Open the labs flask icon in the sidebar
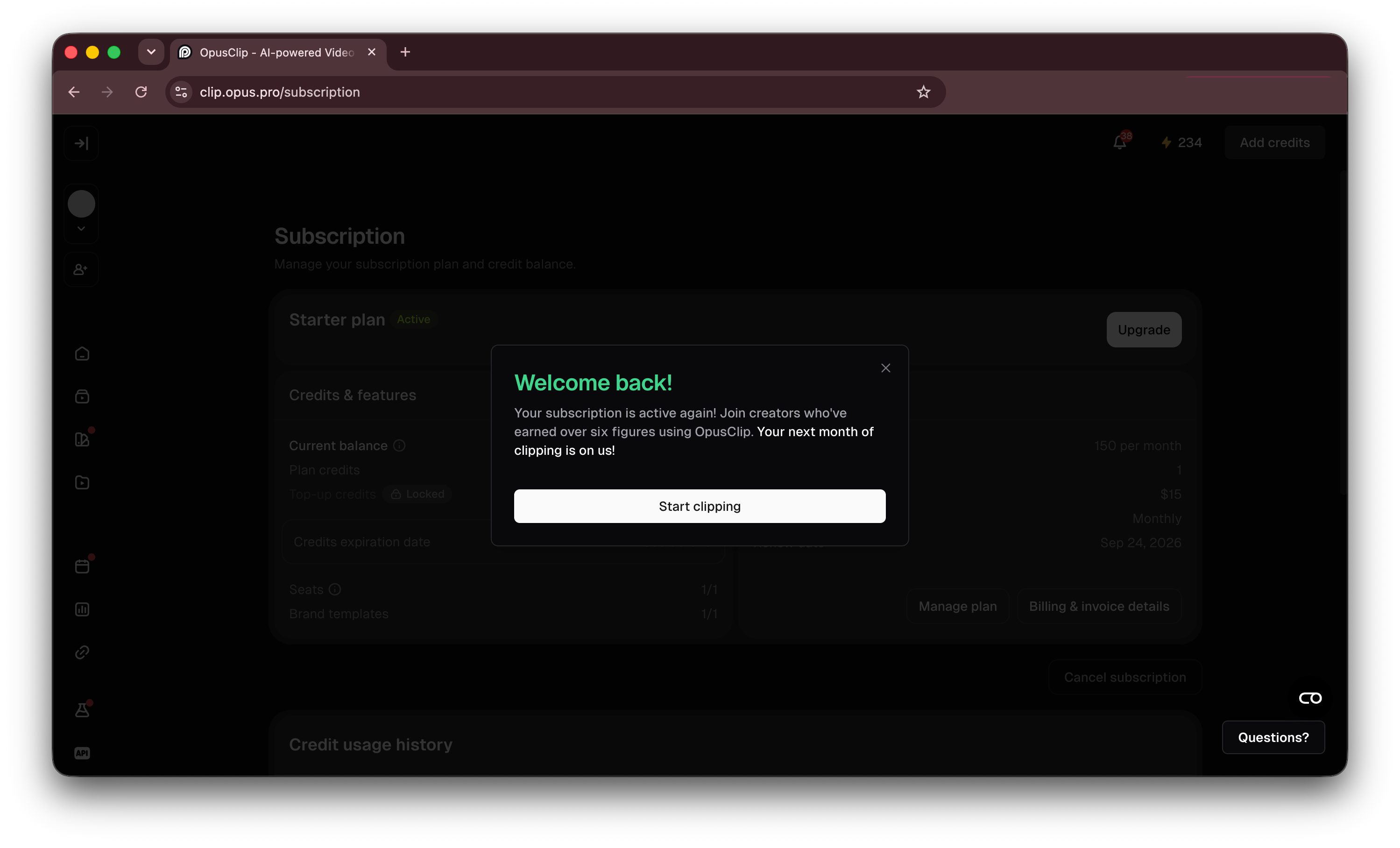The height and width of the screenshot is (848, 1400). tap(82, 710)
